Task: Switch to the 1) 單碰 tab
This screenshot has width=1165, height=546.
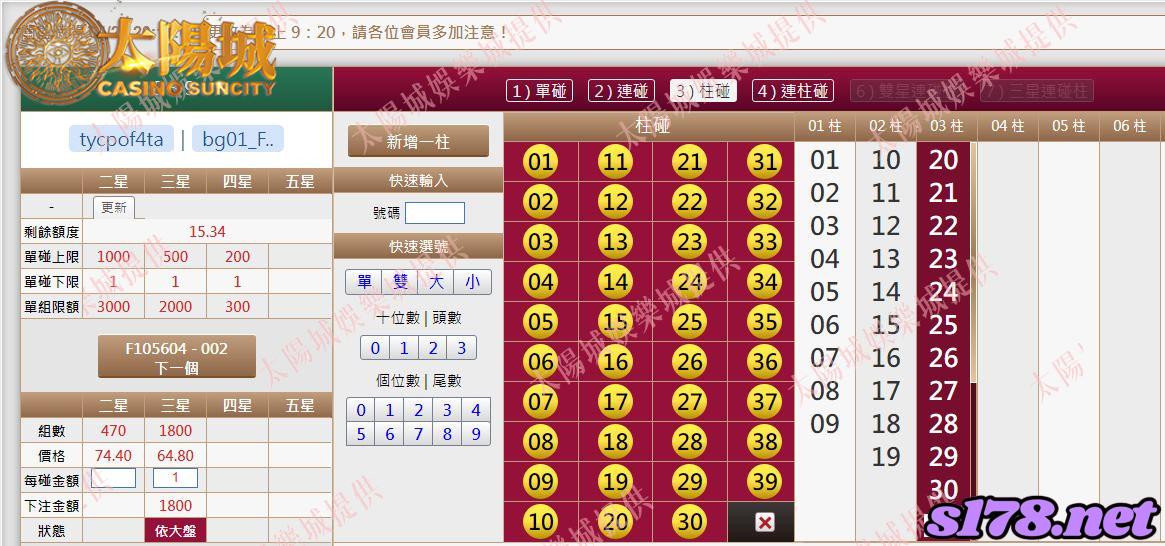Action: pos(539,91)
